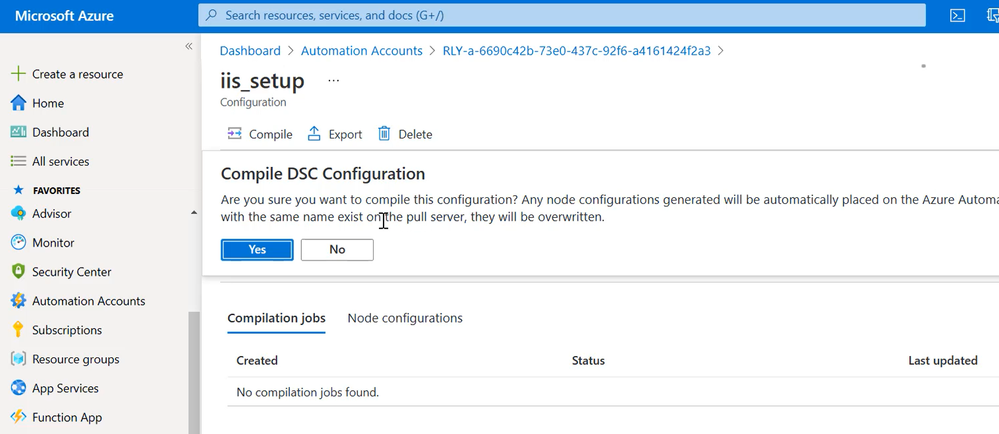This screenshot has width=999, height=434.
Task: Click the search magnifier icon
Action: [x=212, y=15]
